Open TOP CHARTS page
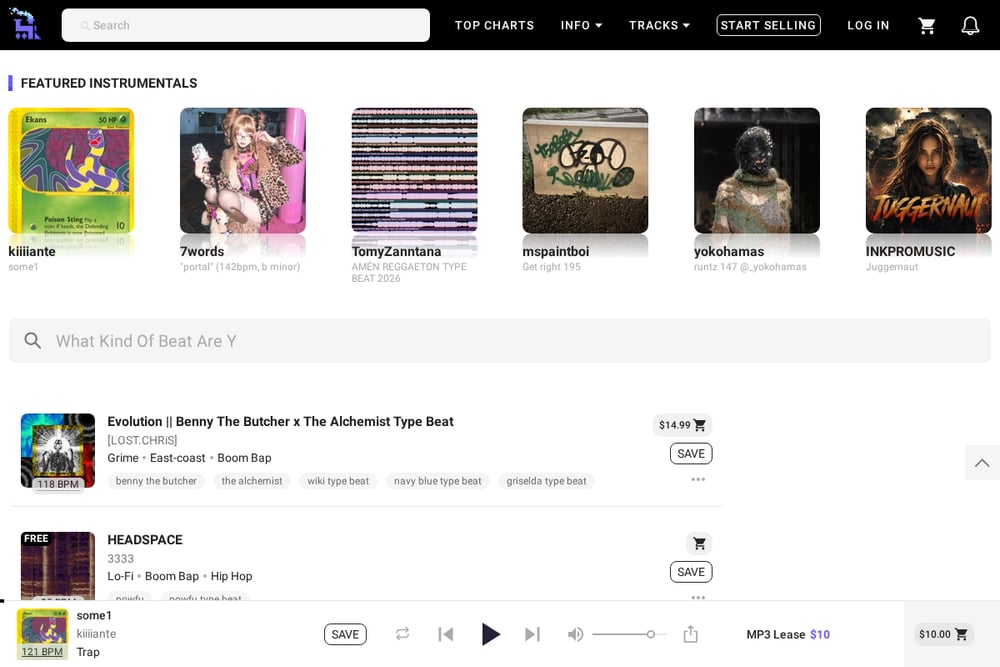The height and width of the screenshot is (667, 1000). (494, 26)
